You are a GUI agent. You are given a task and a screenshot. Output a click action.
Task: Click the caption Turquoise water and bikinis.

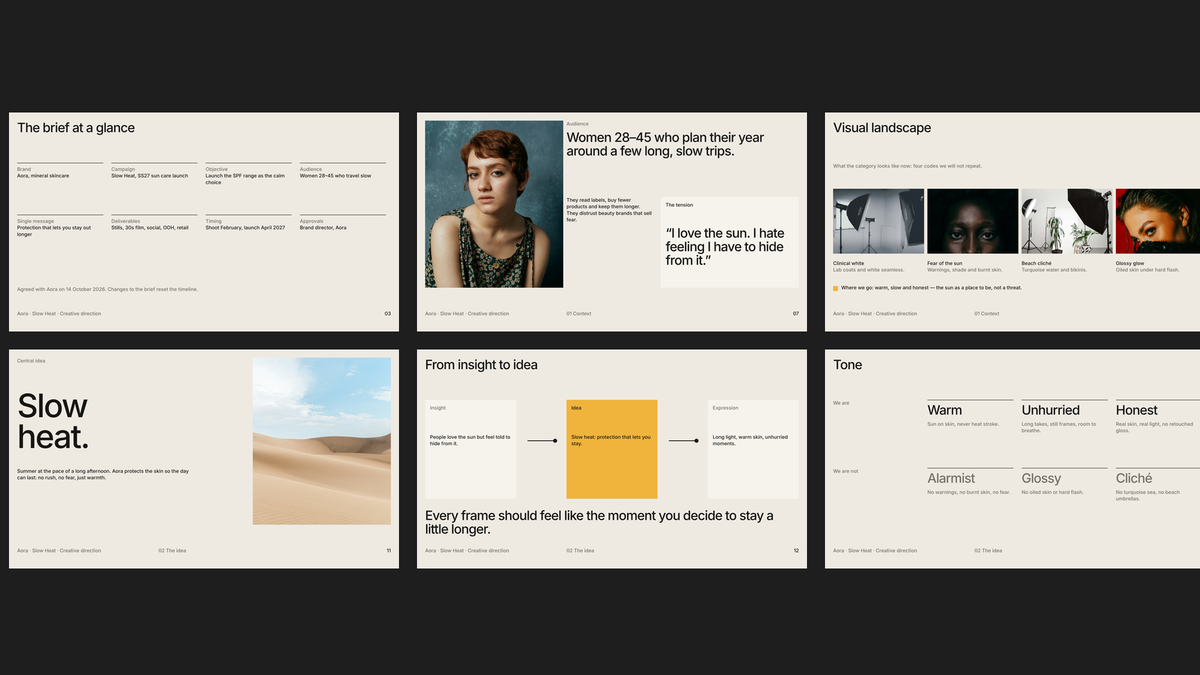(x=1054, y=270)
